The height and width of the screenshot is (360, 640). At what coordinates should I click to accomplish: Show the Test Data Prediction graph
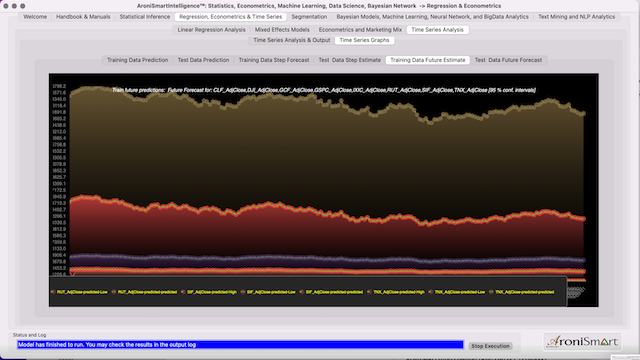203,60
